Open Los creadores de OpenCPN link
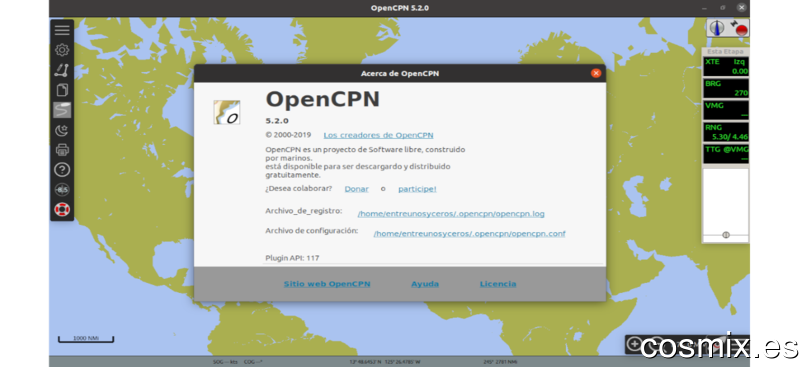 (x=378, y=135)
